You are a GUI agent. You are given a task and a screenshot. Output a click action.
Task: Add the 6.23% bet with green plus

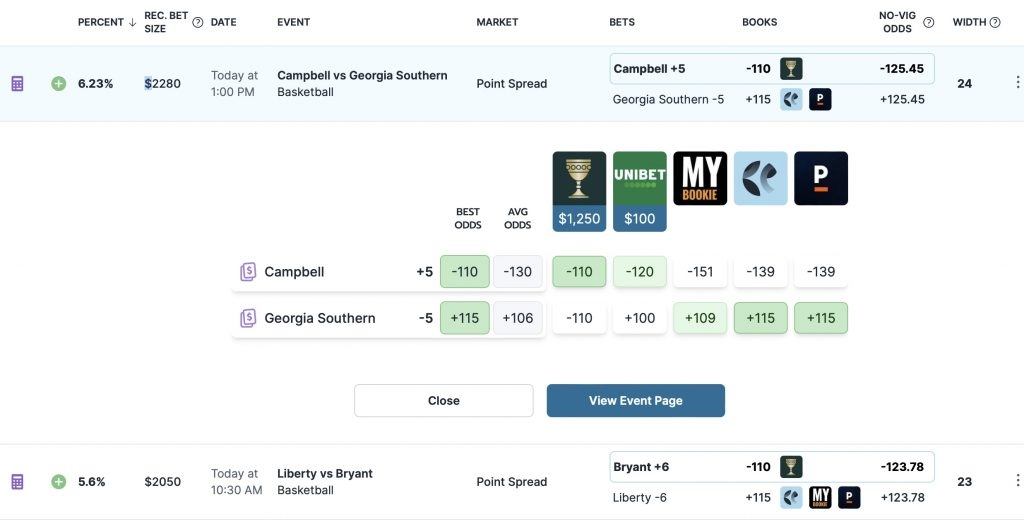click(x=59, y=84)
